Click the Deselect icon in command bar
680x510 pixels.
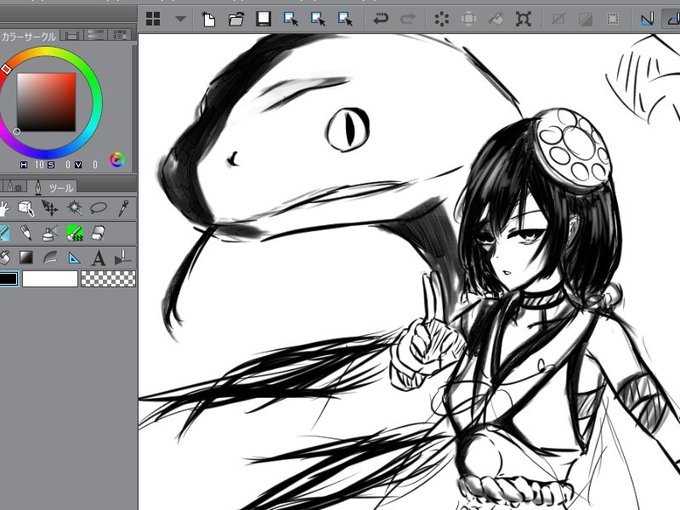(x=558, y=19)
